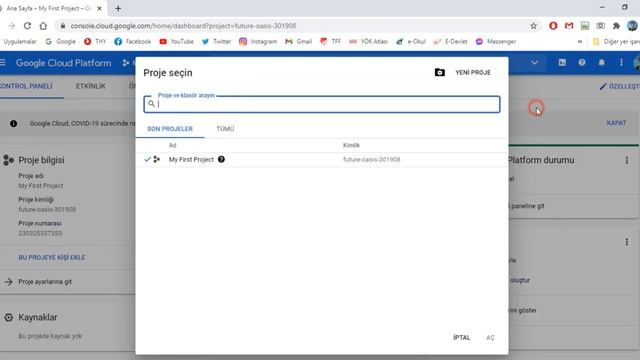Click browser reload button
640x360 pixels.
pyautogui.click(x=27, y=26)
